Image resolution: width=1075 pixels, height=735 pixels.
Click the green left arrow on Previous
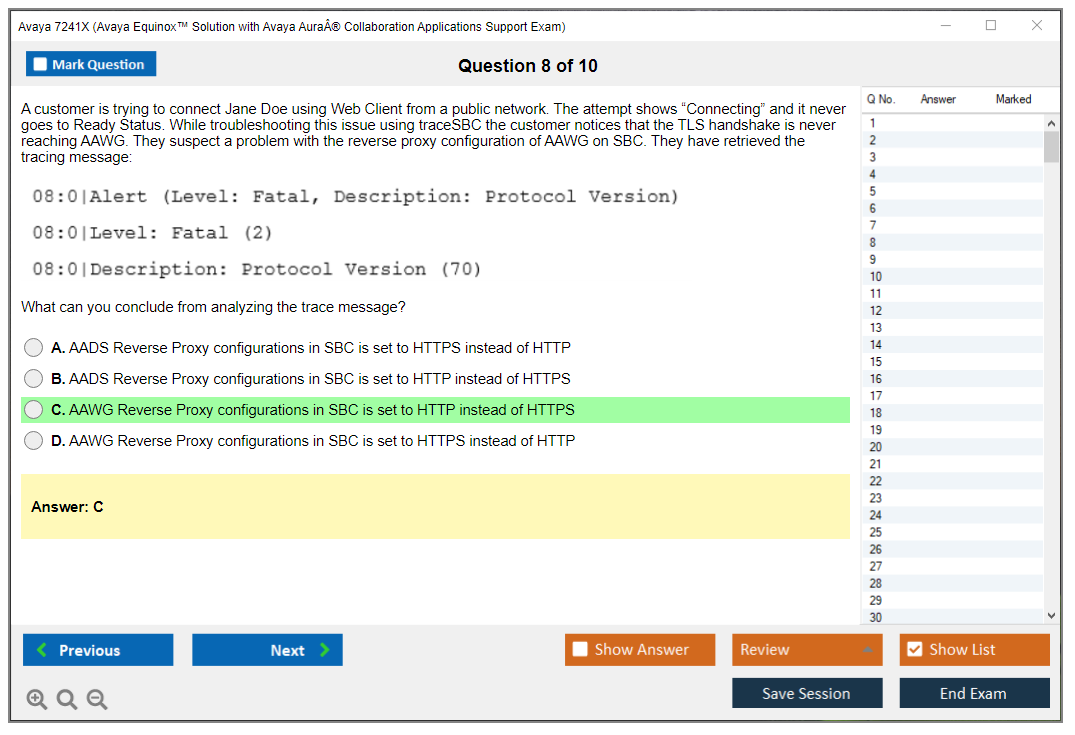[42, 650]
